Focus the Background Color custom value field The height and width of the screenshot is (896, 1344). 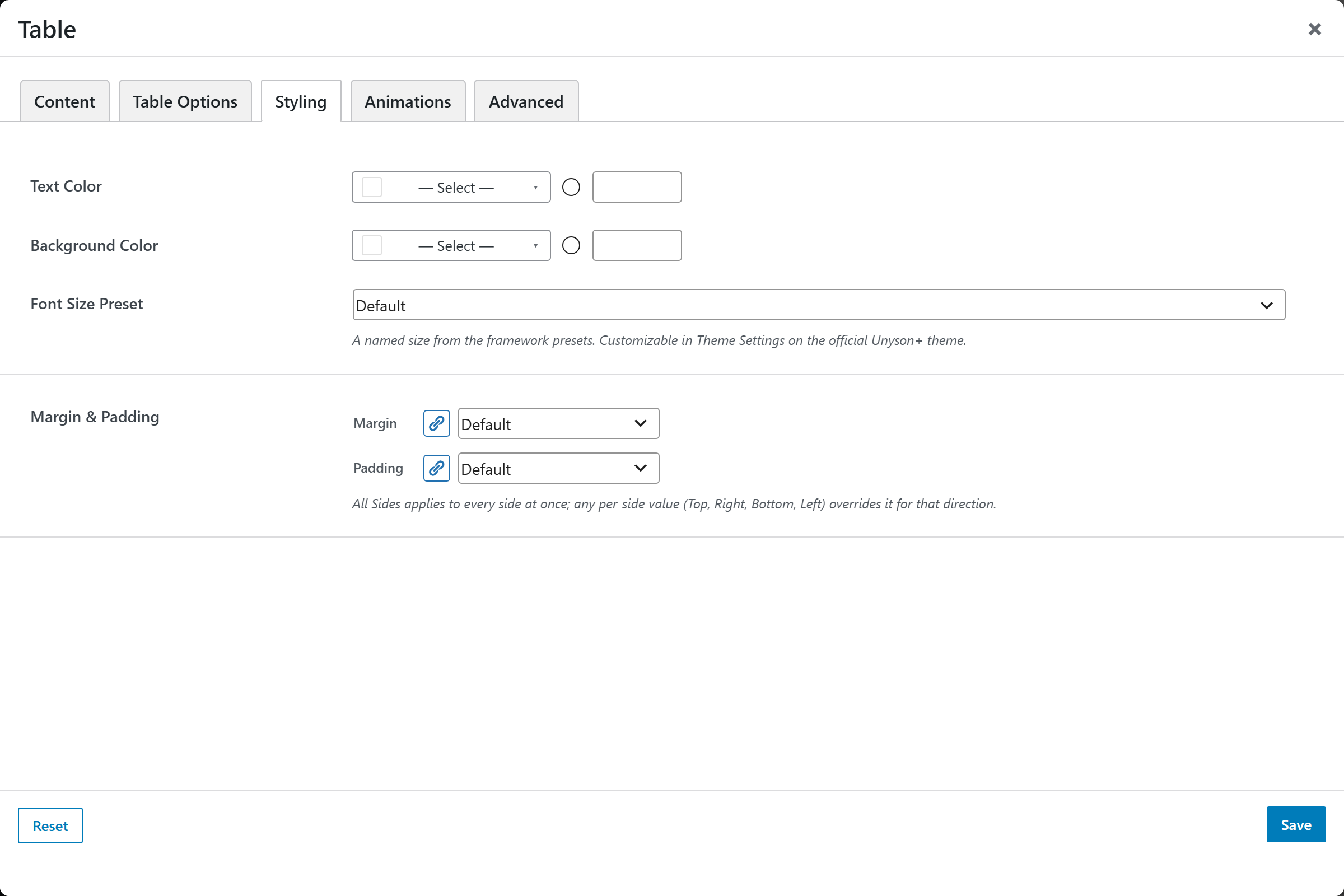pyautogui.click(x=637, y=245)
